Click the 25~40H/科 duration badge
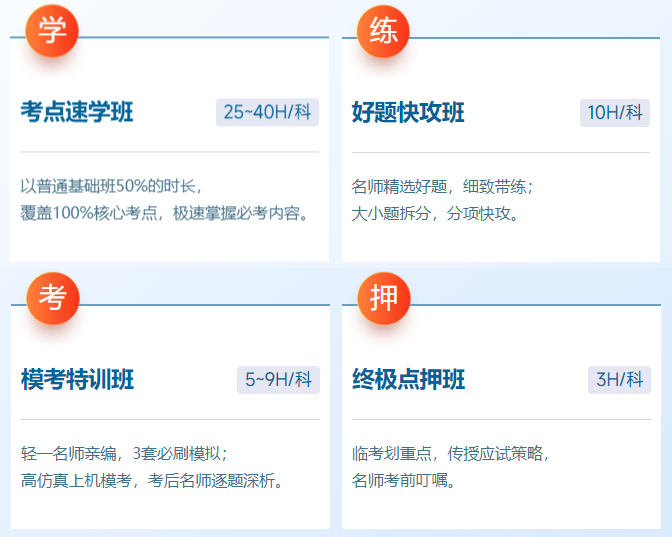Image resolution: width=672 pixels, height=537 pixels. point(267,112)
